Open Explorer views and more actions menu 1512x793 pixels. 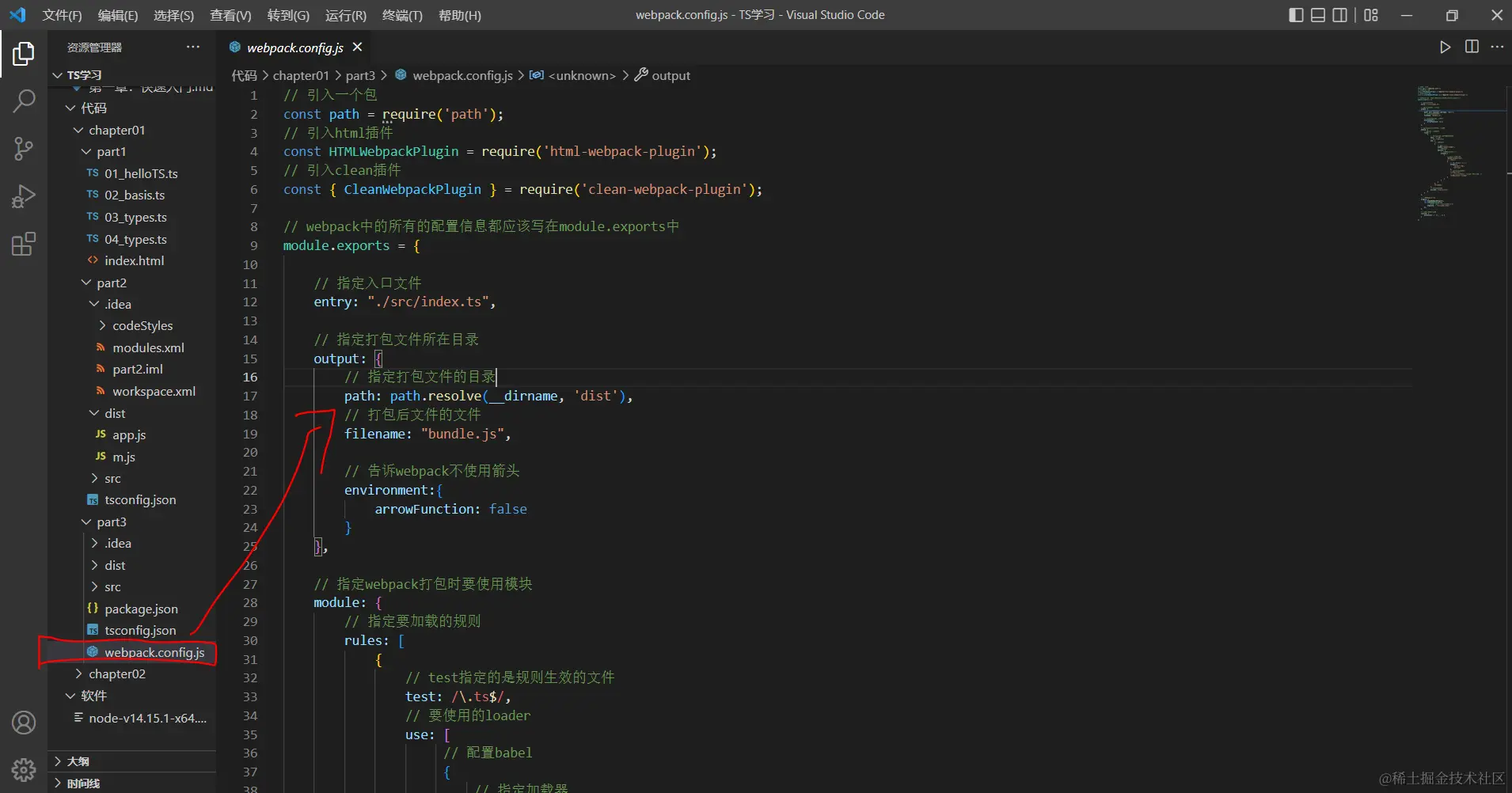coord(193,47)
